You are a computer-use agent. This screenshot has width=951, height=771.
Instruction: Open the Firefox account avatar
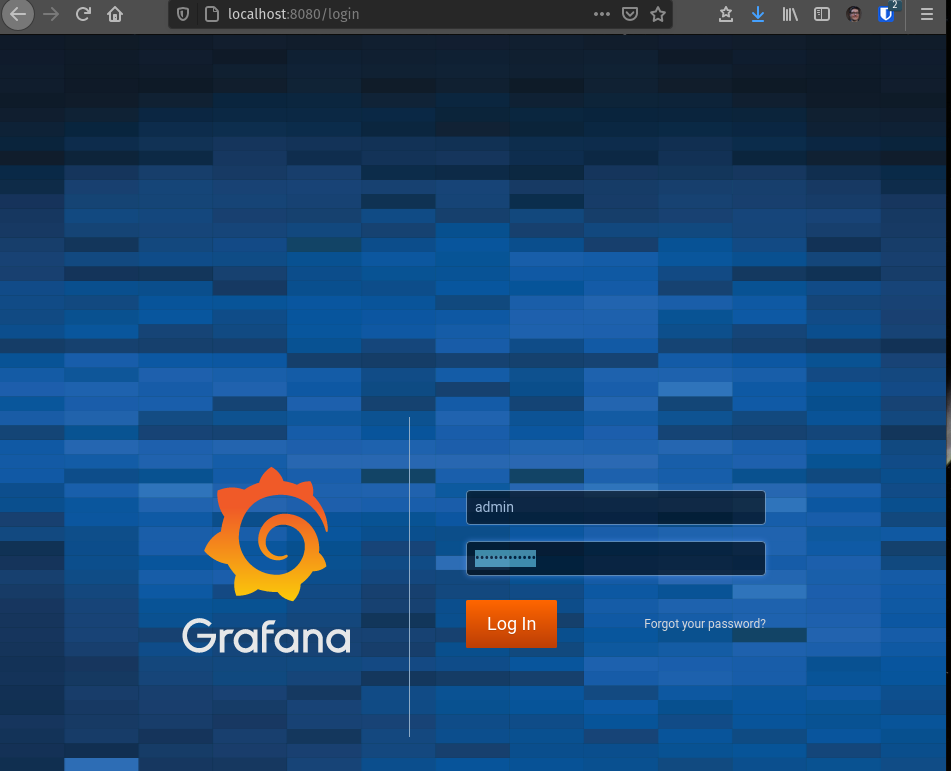pyautogui.click(x=854, y=14)
